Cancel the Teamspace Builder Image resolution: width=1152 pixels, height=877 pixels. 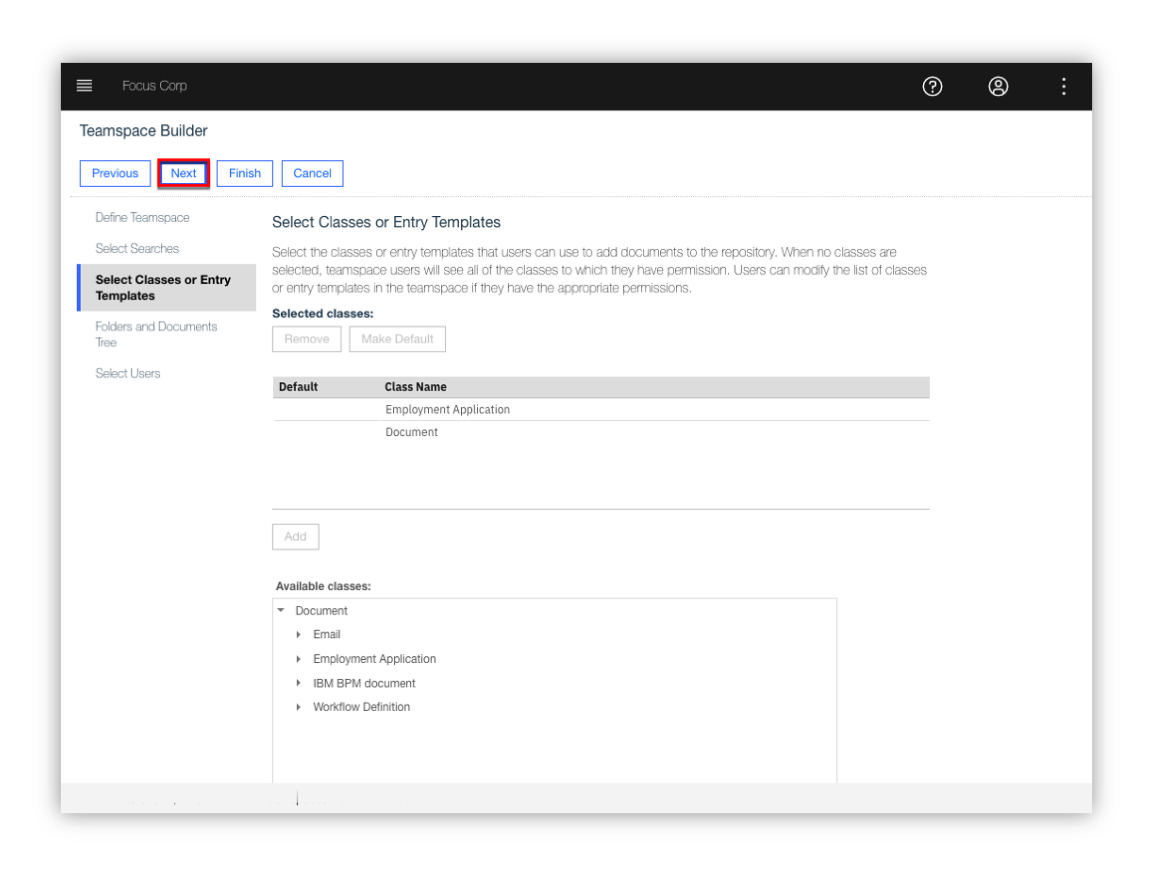[x=312, y=173]
